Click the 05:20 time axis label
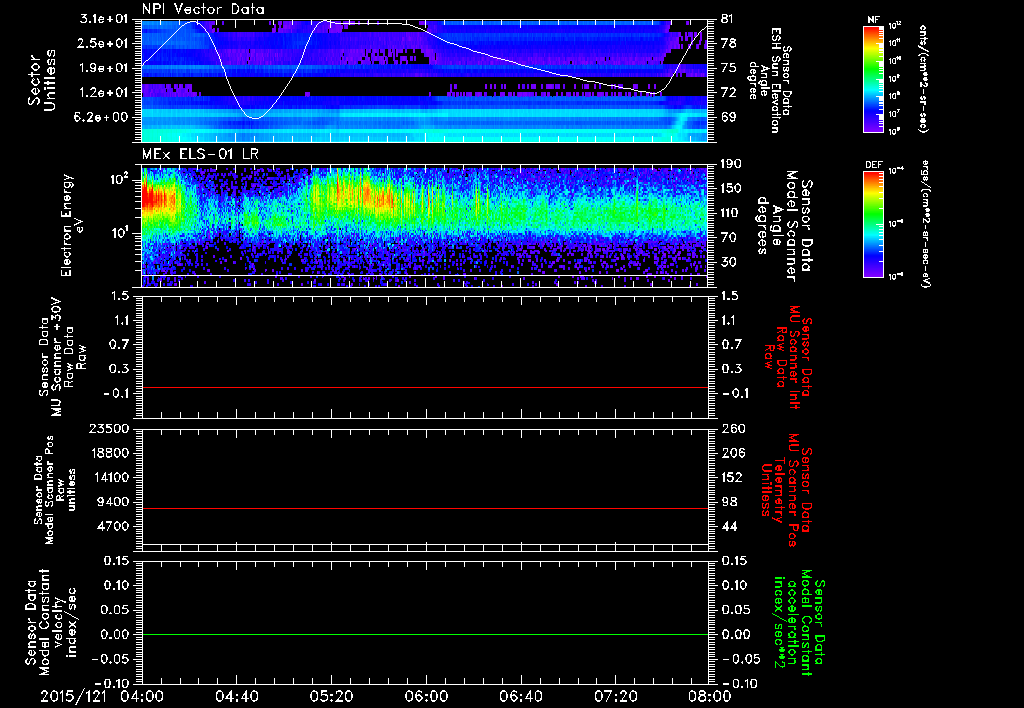The height and width of the screenshot is (708, 1024). coord(331,696)
